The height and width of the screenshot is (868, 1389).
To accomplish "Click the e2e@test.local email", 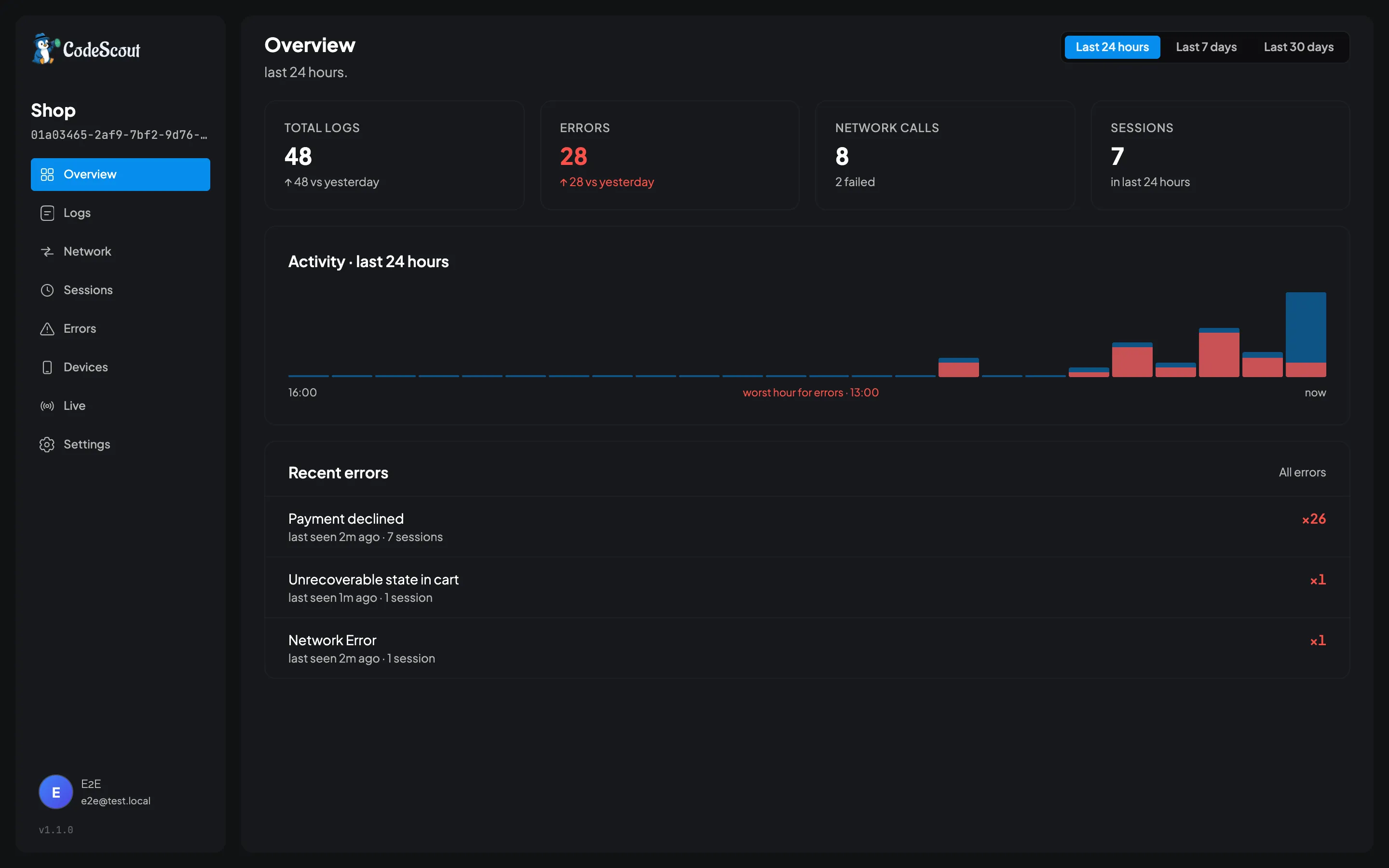I will pos(115,801).
